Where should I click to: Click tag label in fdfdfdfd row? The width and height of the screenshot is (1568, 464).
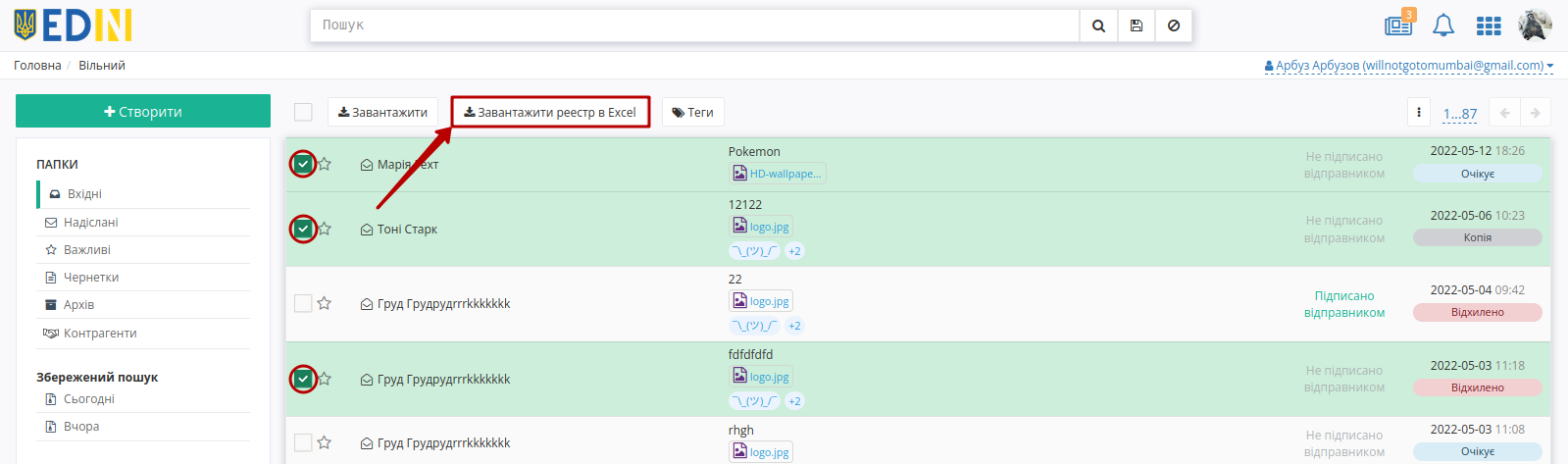tap(754, 401)
